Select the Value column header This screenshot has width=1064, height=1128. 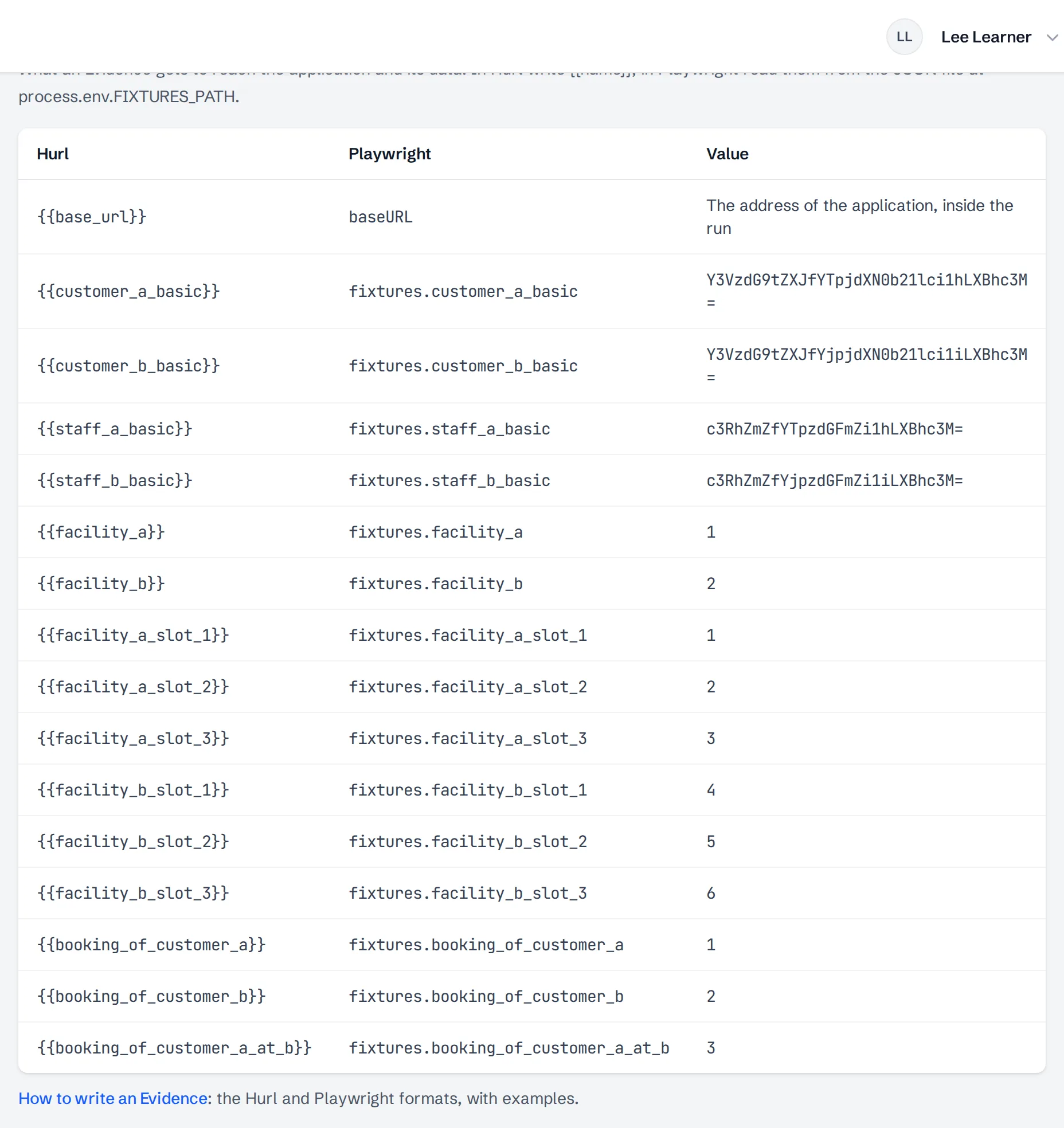tap(727, 154)
